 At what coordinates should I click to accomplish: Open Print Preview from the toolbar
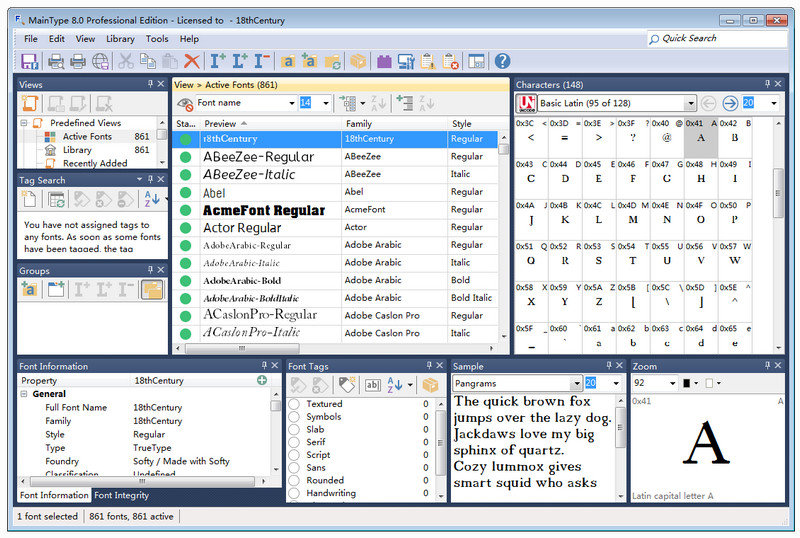[x=56, y=61]
